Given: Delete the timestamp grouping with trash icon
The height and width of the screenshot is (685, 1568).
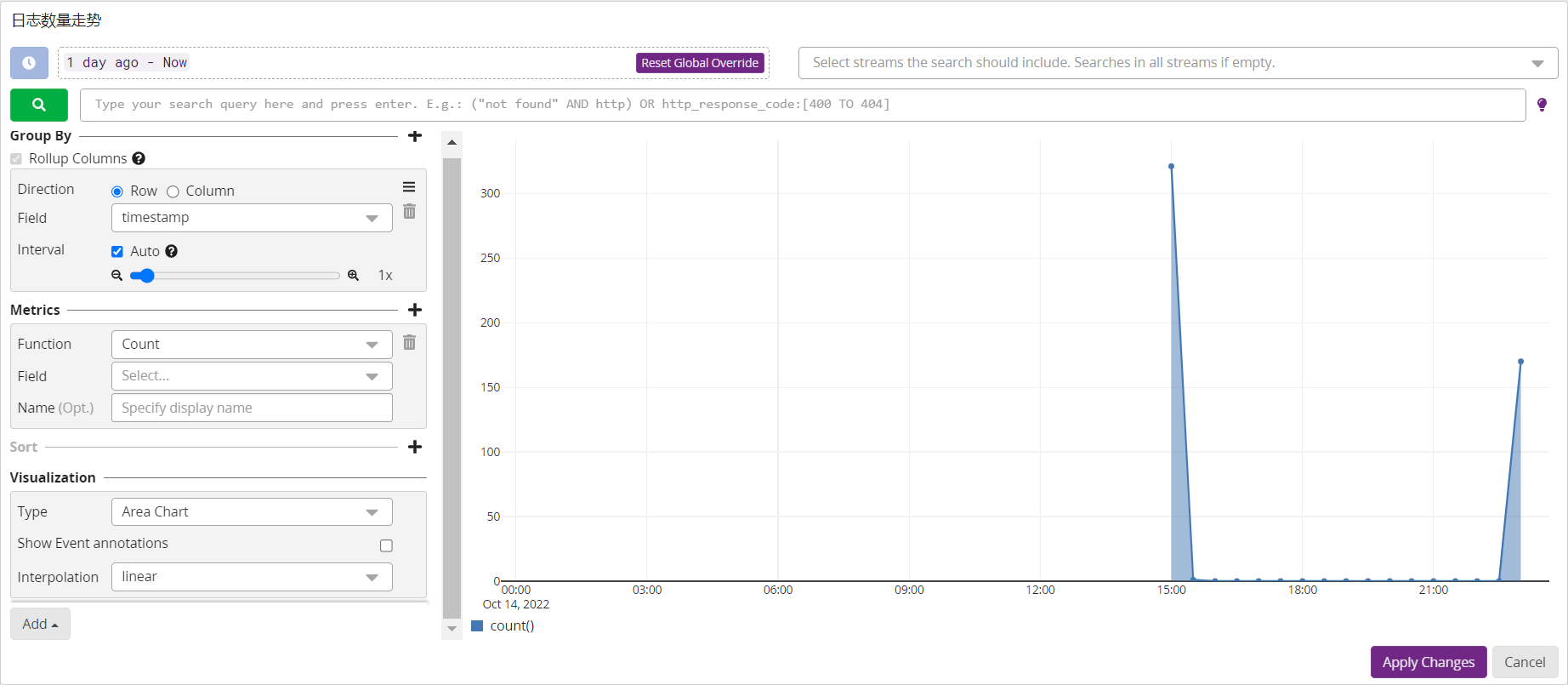Looking at the screenshot, I should (x=409, y=211).
